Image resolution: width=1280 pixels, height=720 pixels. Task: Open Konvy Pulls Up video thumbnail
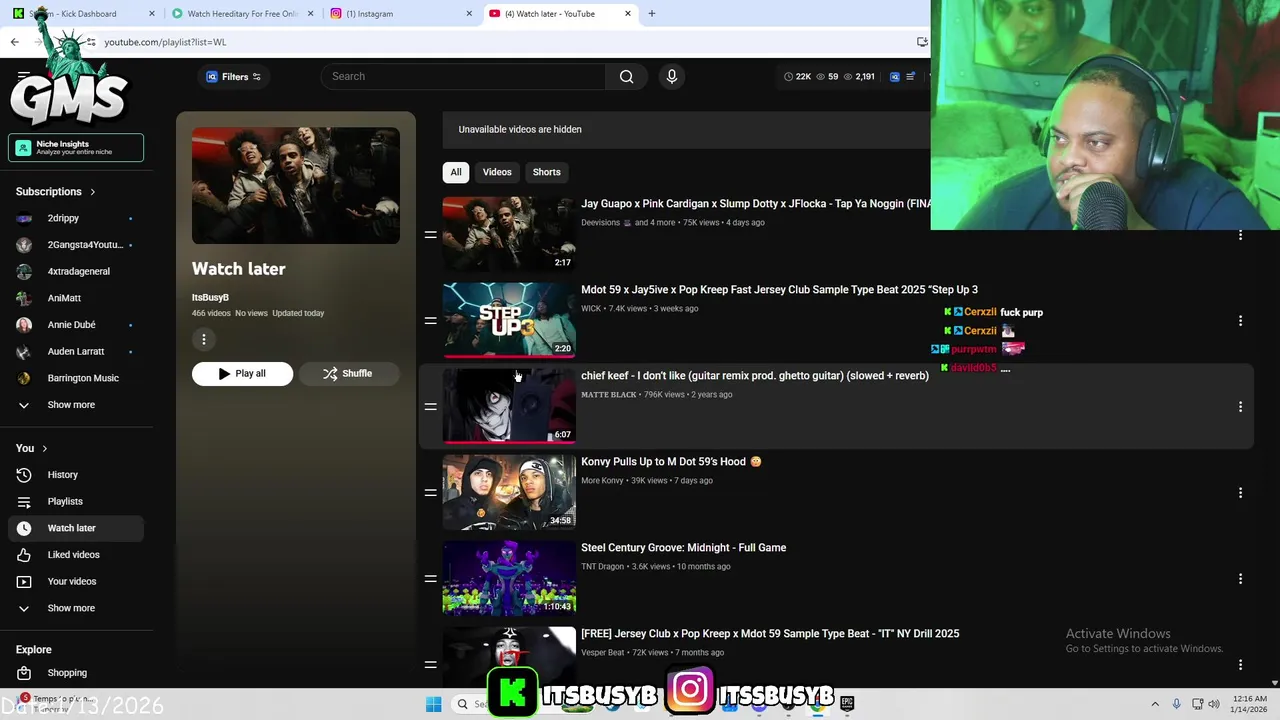pos(509,492)
